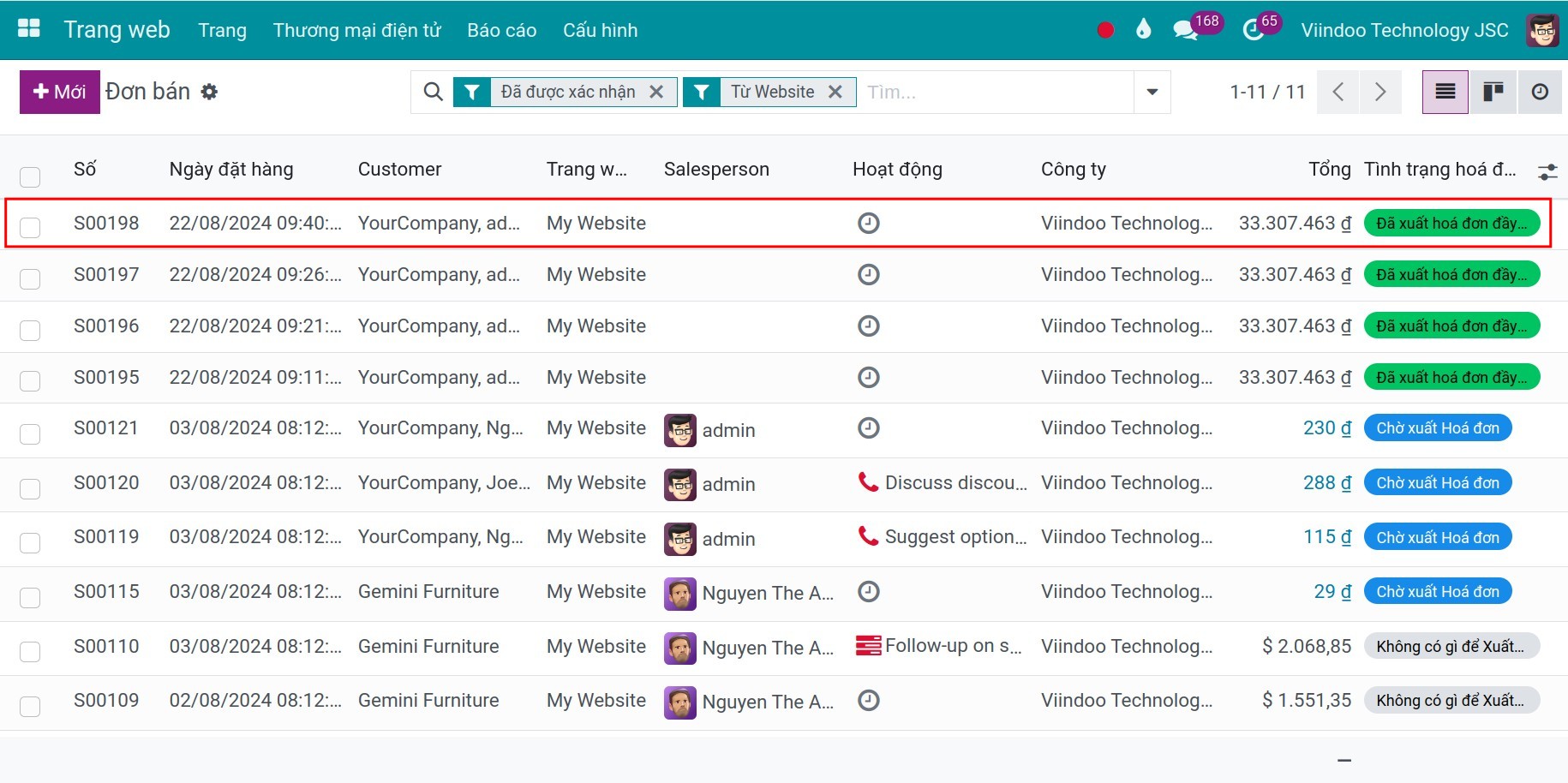Select checkbox for order S00197

coord(30,278)
